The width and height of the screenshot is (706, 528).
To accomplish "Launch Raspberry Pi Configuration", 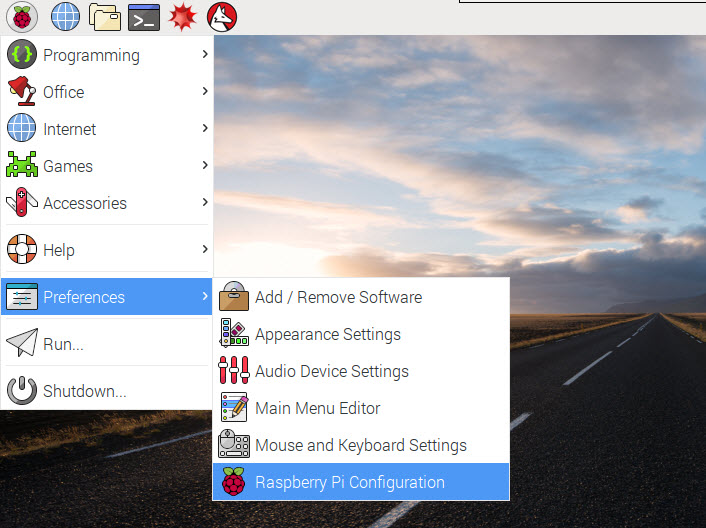I will [x=361, y=481].
